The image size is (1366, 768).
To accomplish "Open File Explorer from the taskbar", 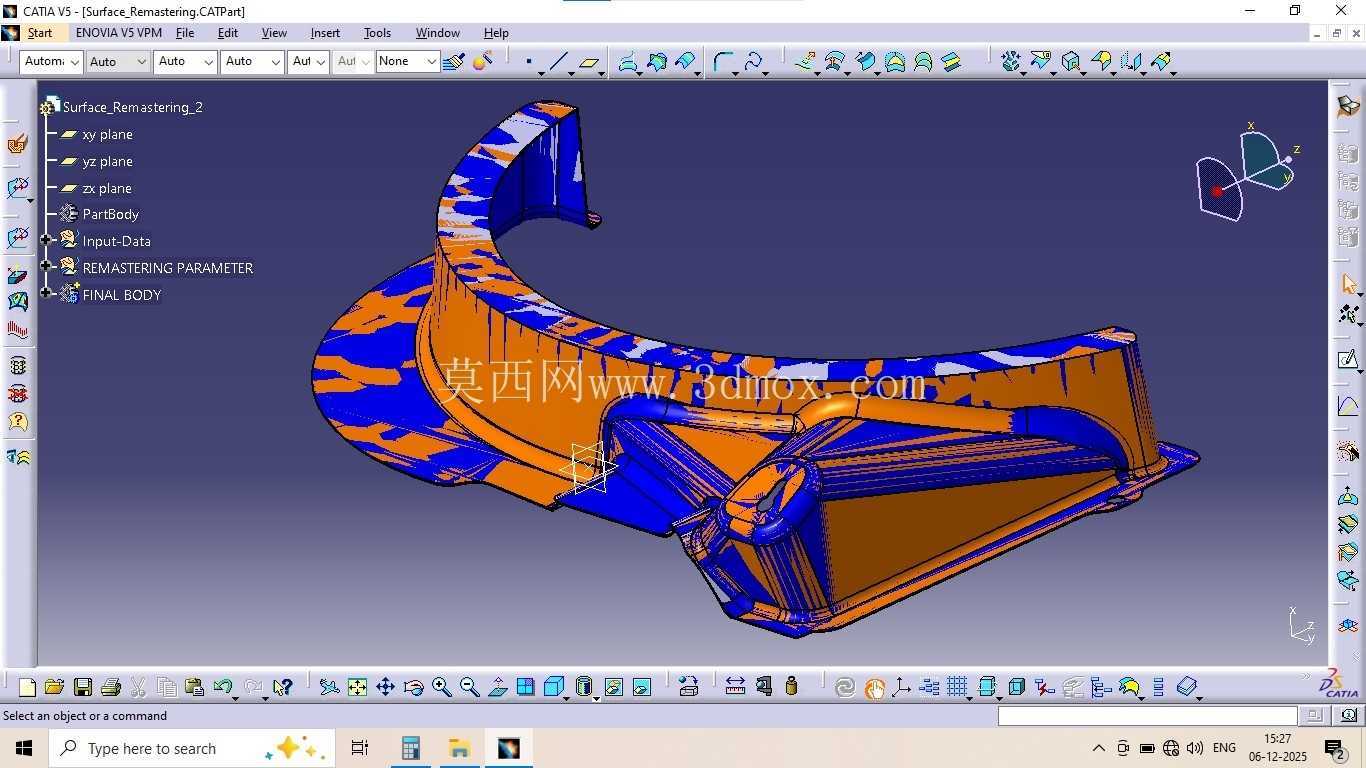I will point(459,748).
